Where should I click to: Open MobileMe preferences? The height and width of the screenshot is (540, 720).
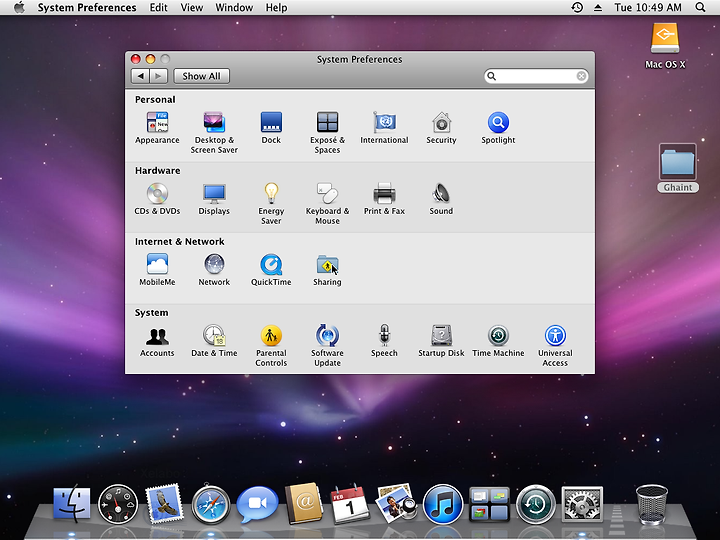[157, 270]
